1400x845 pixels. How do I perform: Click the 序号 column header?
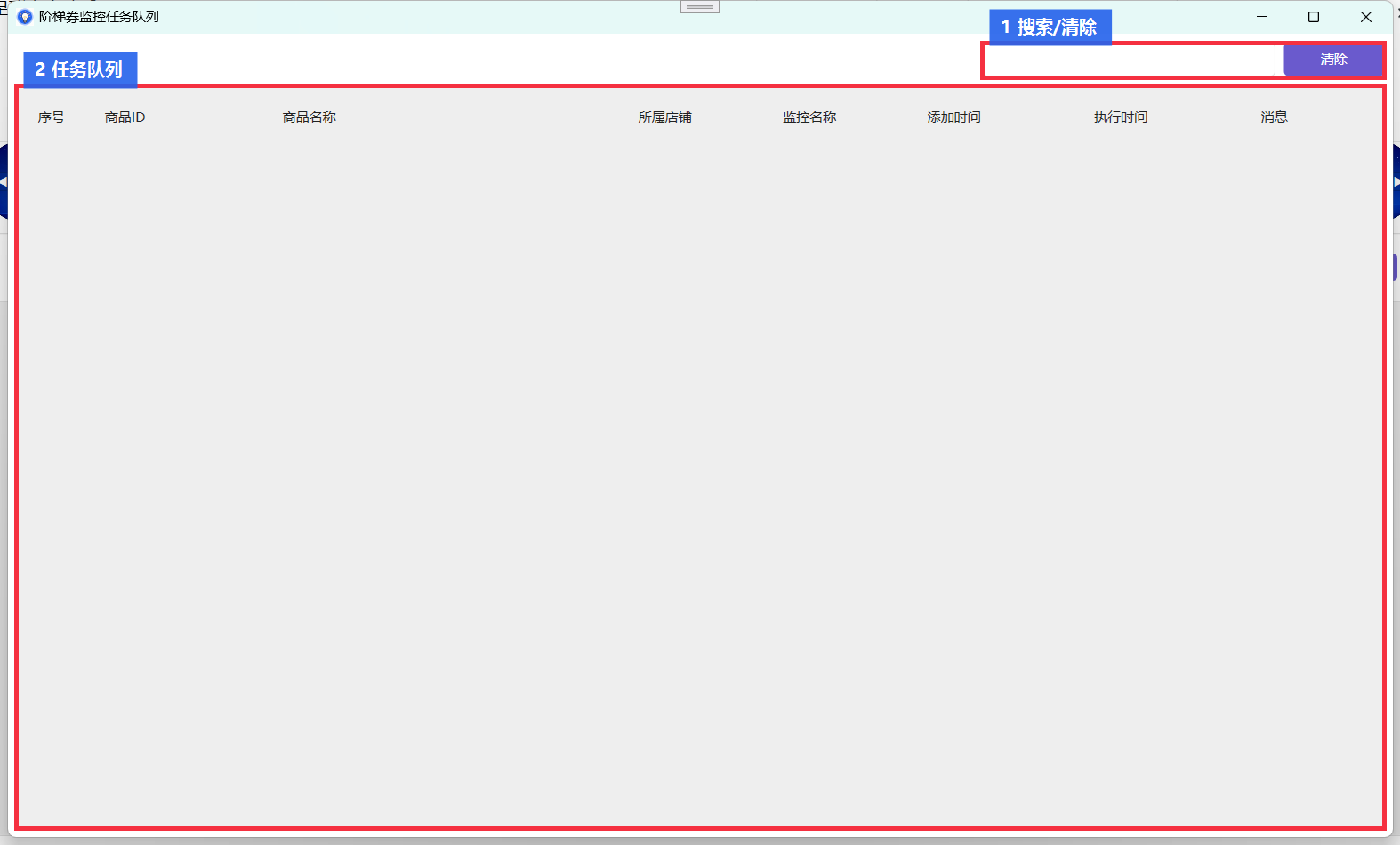click(52, 117)
